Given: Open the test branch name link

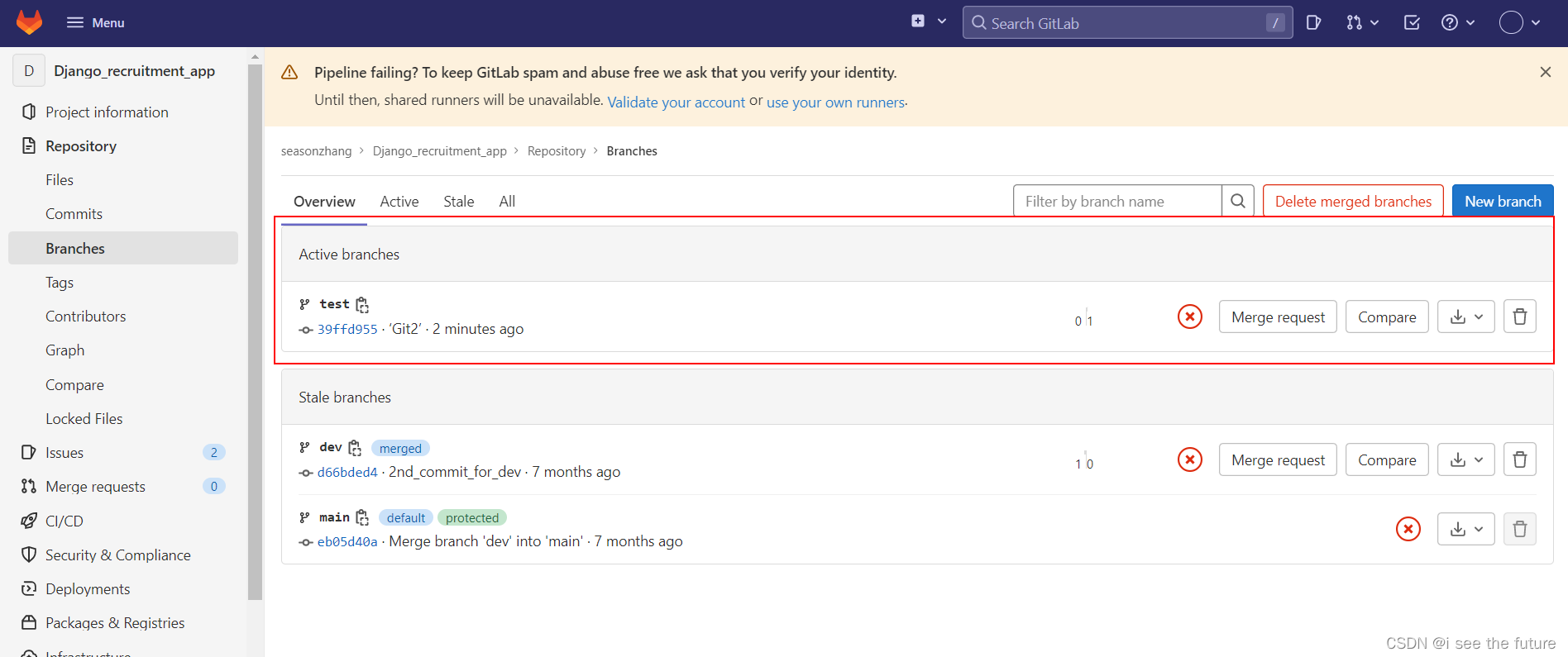Looking at the screenshot, I should click(x=334, y=304).
